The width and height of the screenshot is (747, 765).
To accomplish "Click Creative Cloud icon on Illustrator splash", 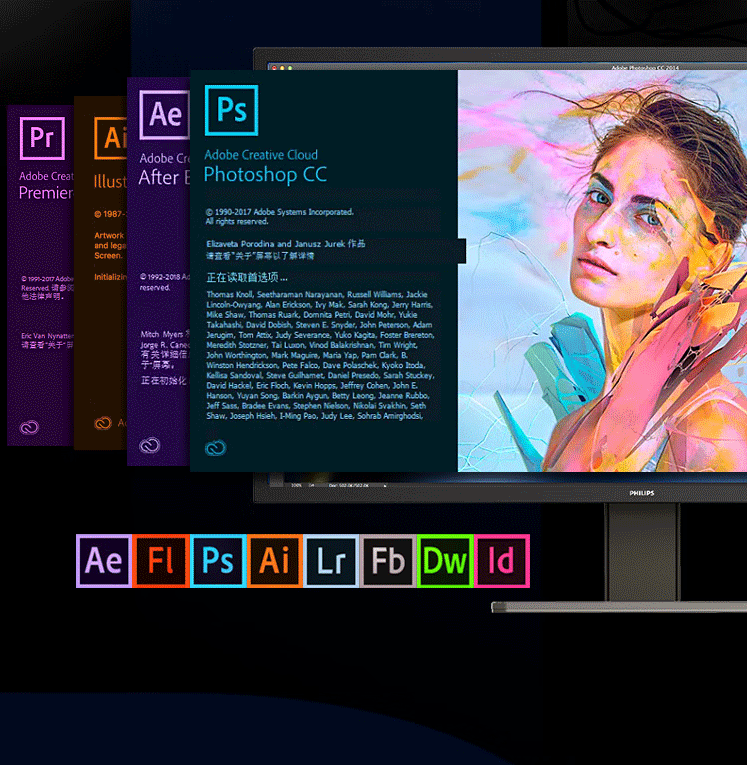I will coord(103,423).
